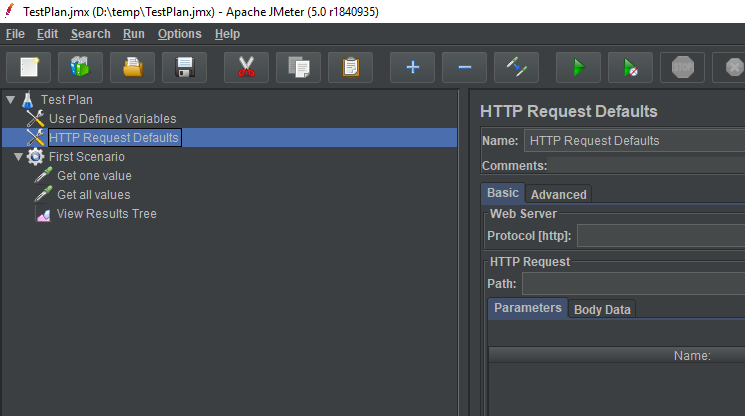Screen dimensions: 745x416
Task: Click the View Results Tree listener icon
Action: [43, 215]
